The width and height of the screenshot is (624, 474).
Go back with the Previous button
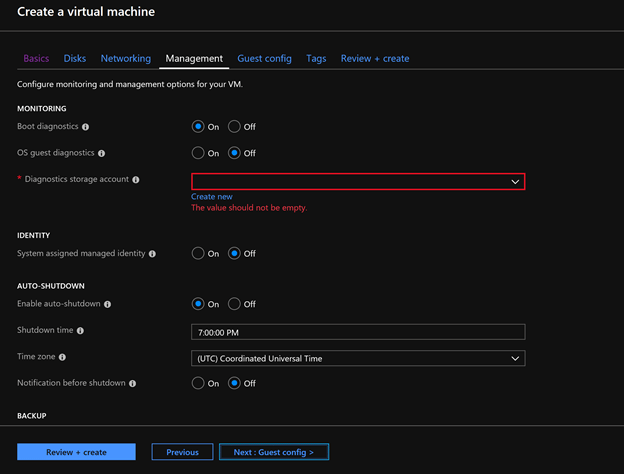click(x=182, y=452)
